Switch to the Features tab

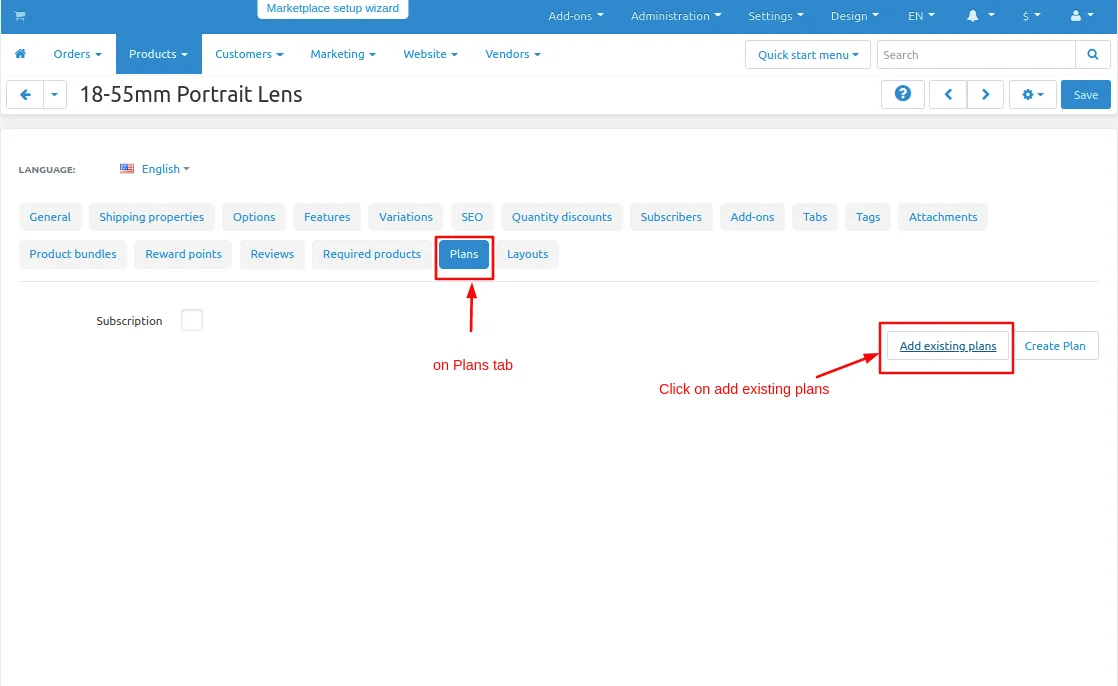[327, 217]
